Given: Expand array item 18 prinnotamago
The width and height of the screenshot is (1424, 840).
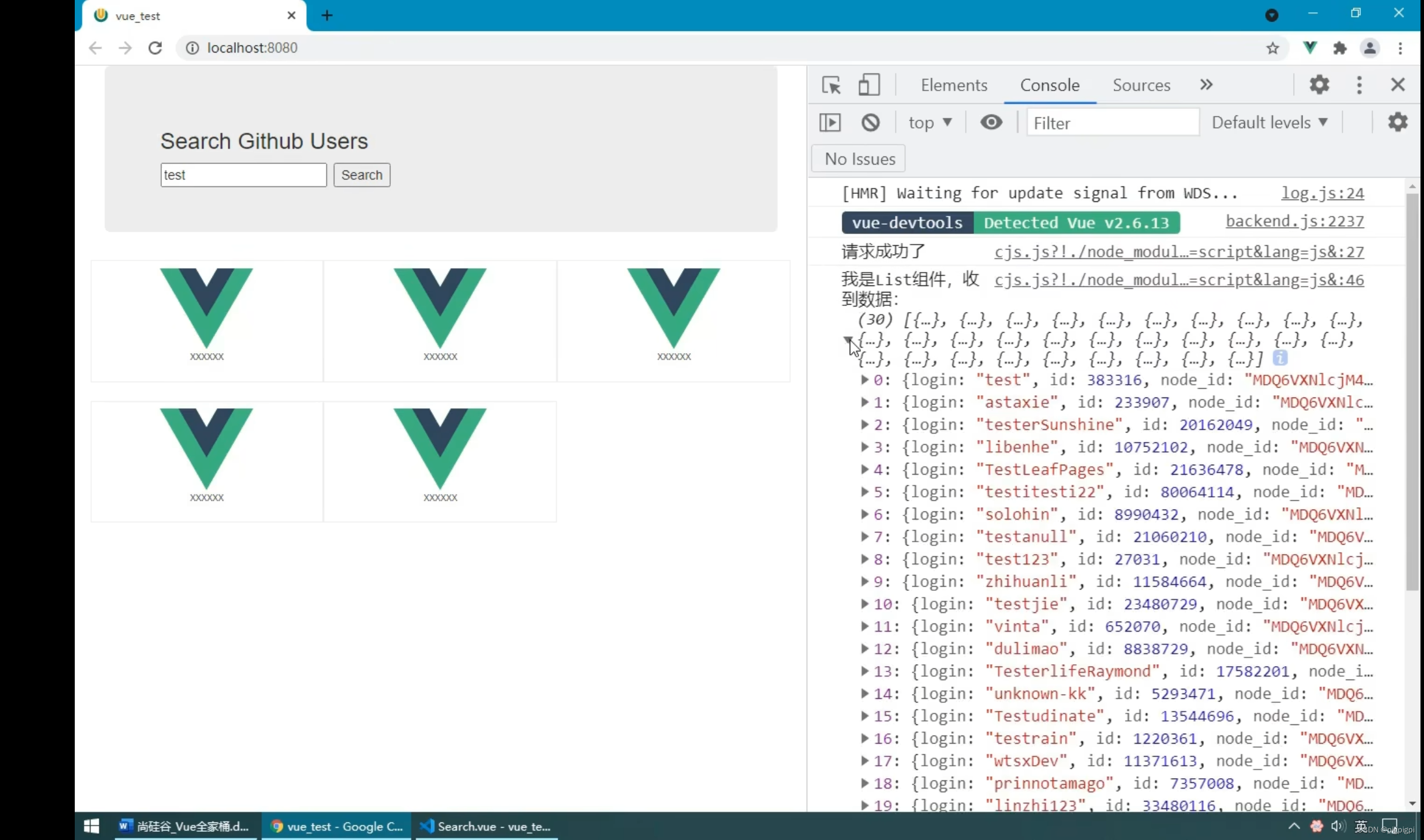Looking at the screenshot, I should [x=864, y=783].
